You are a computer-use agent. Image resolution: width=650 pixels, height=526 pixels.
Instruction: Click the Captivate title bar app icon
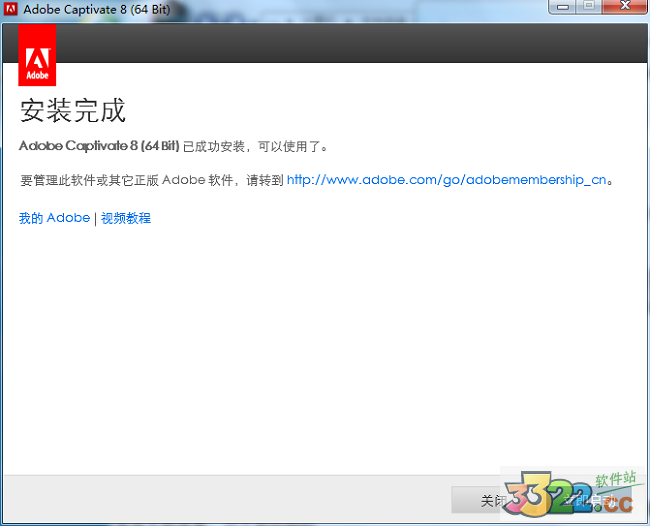point(10,9)
